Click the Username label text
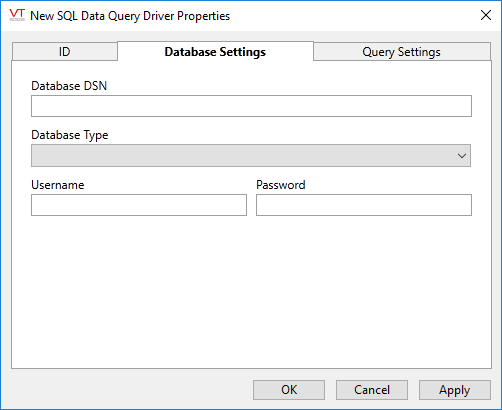This screenshot has height=410, width=502. (58, 185)
